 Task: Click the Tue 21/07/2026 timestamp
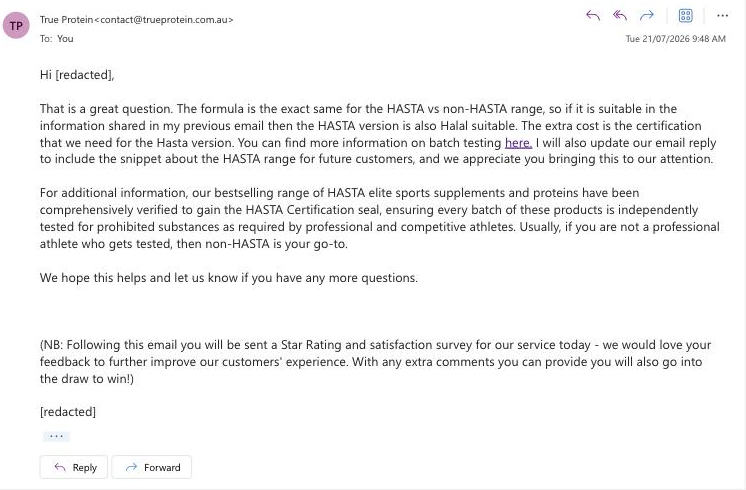coord(676,39)
